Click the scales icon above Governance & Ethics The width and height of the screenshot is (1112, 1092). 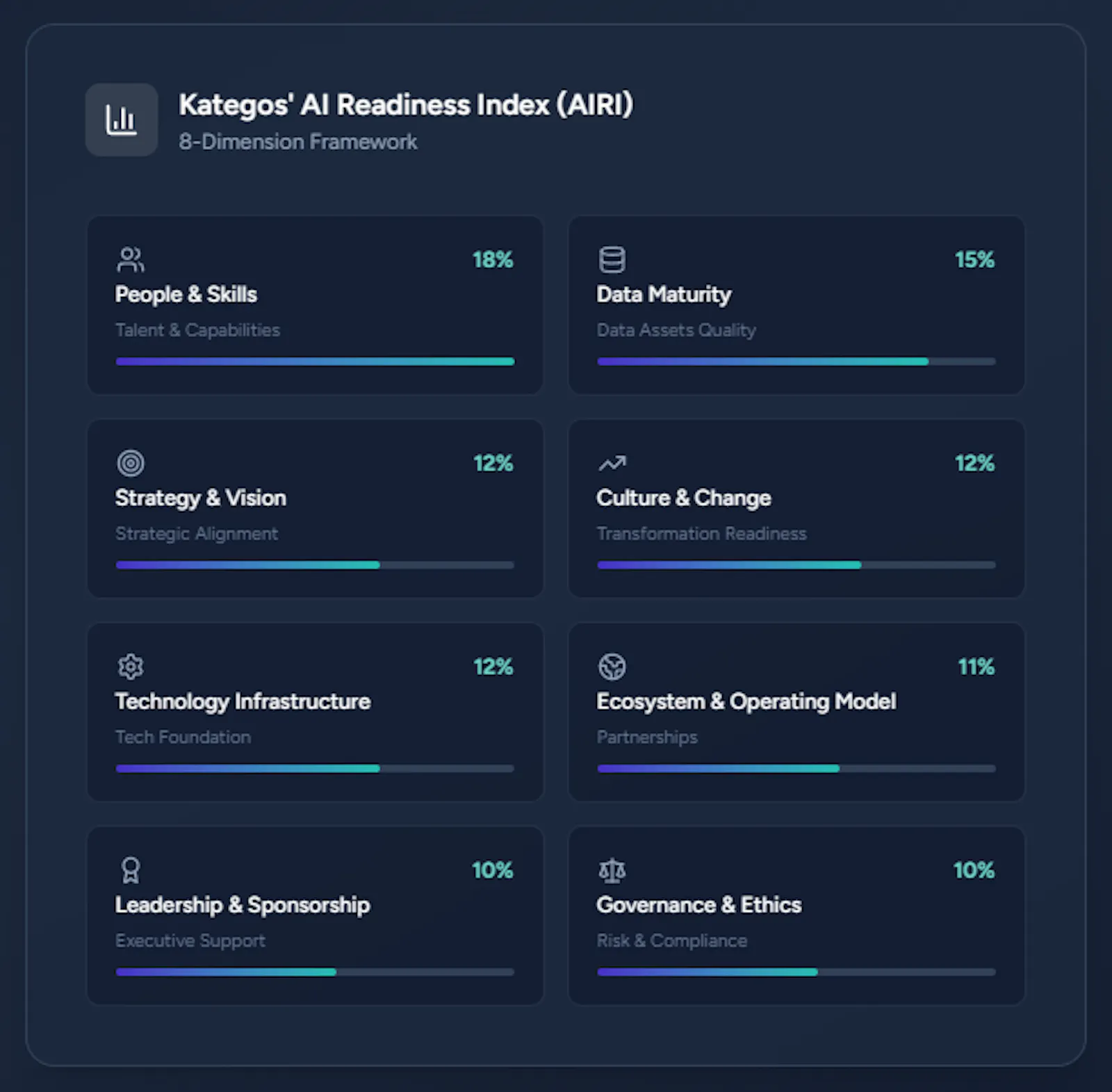612,870
